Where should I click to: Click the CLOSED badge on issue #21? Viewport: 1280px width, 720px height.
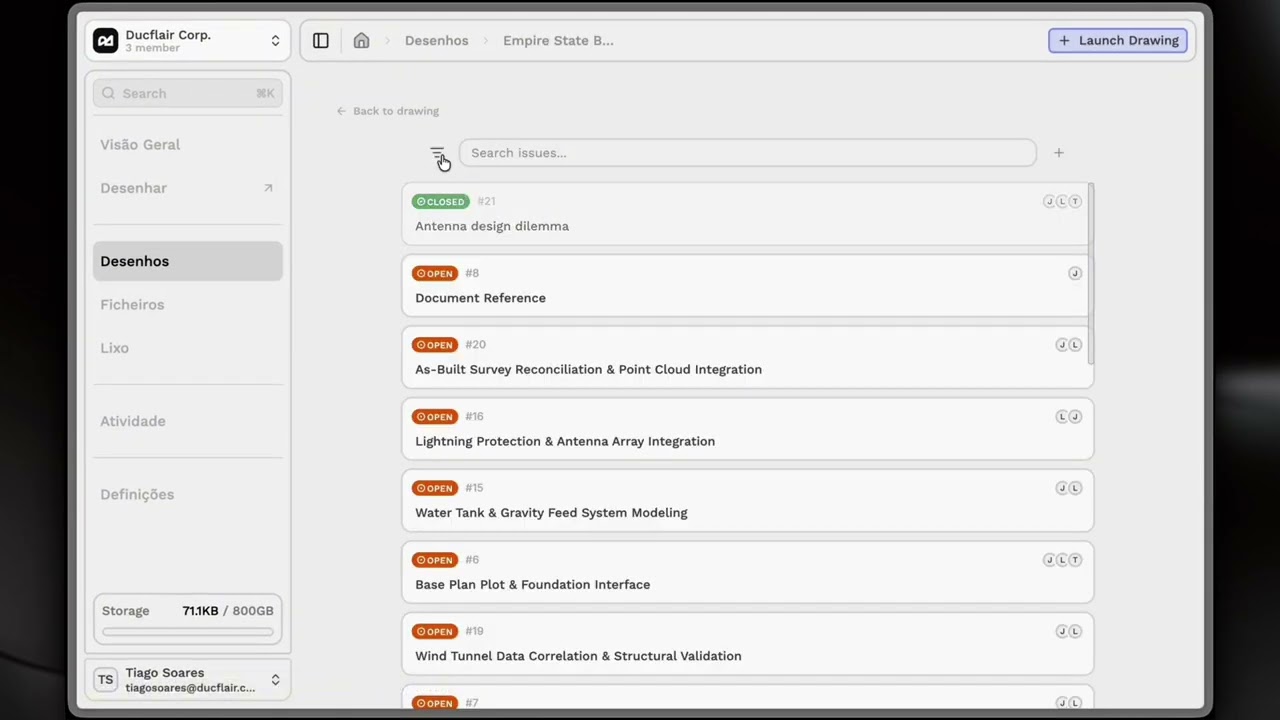tap(440, 202)
